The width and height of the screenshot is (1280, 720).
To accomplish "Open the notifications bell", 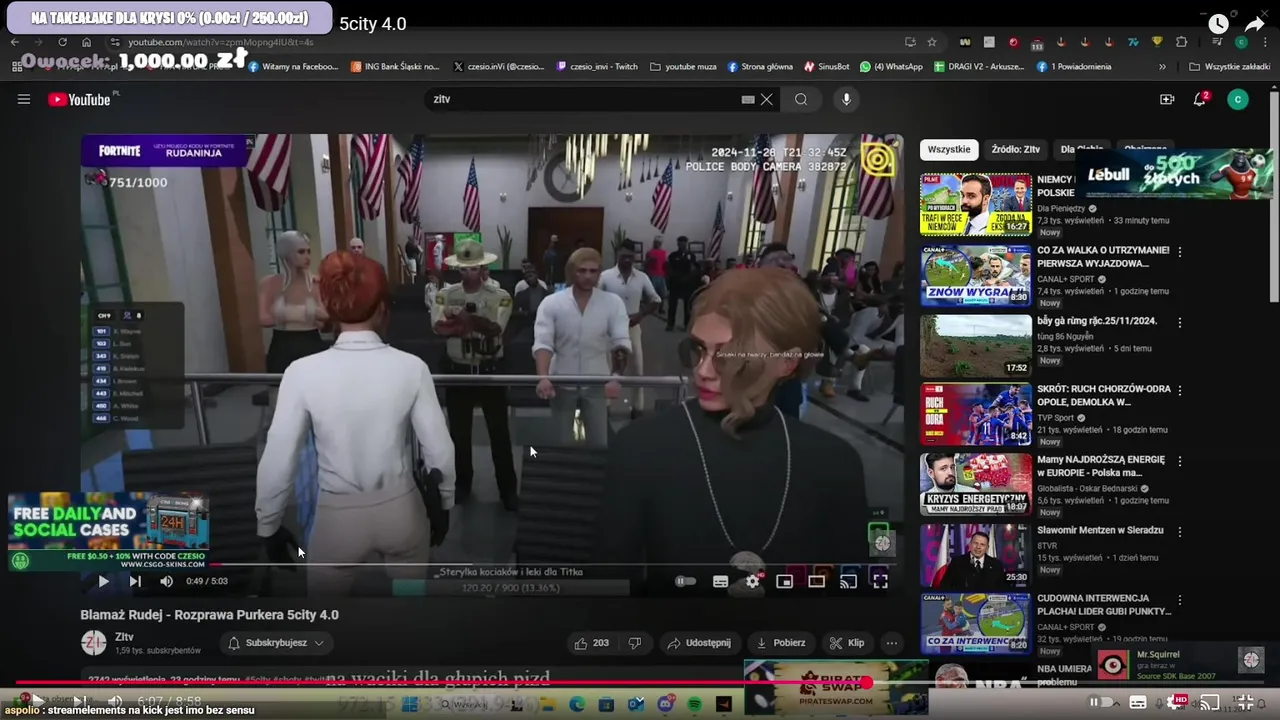I will pos(1200,99).
